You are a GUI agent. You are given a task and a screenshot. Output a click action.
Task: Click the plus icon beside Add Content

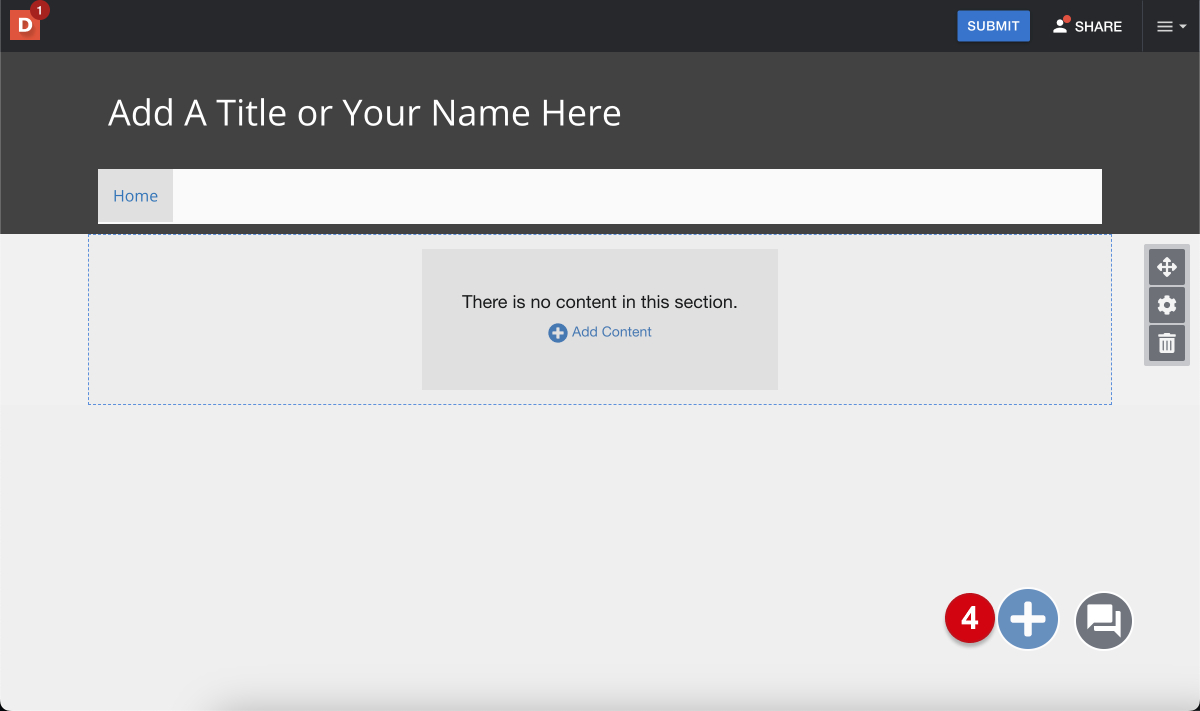(558, 333)
